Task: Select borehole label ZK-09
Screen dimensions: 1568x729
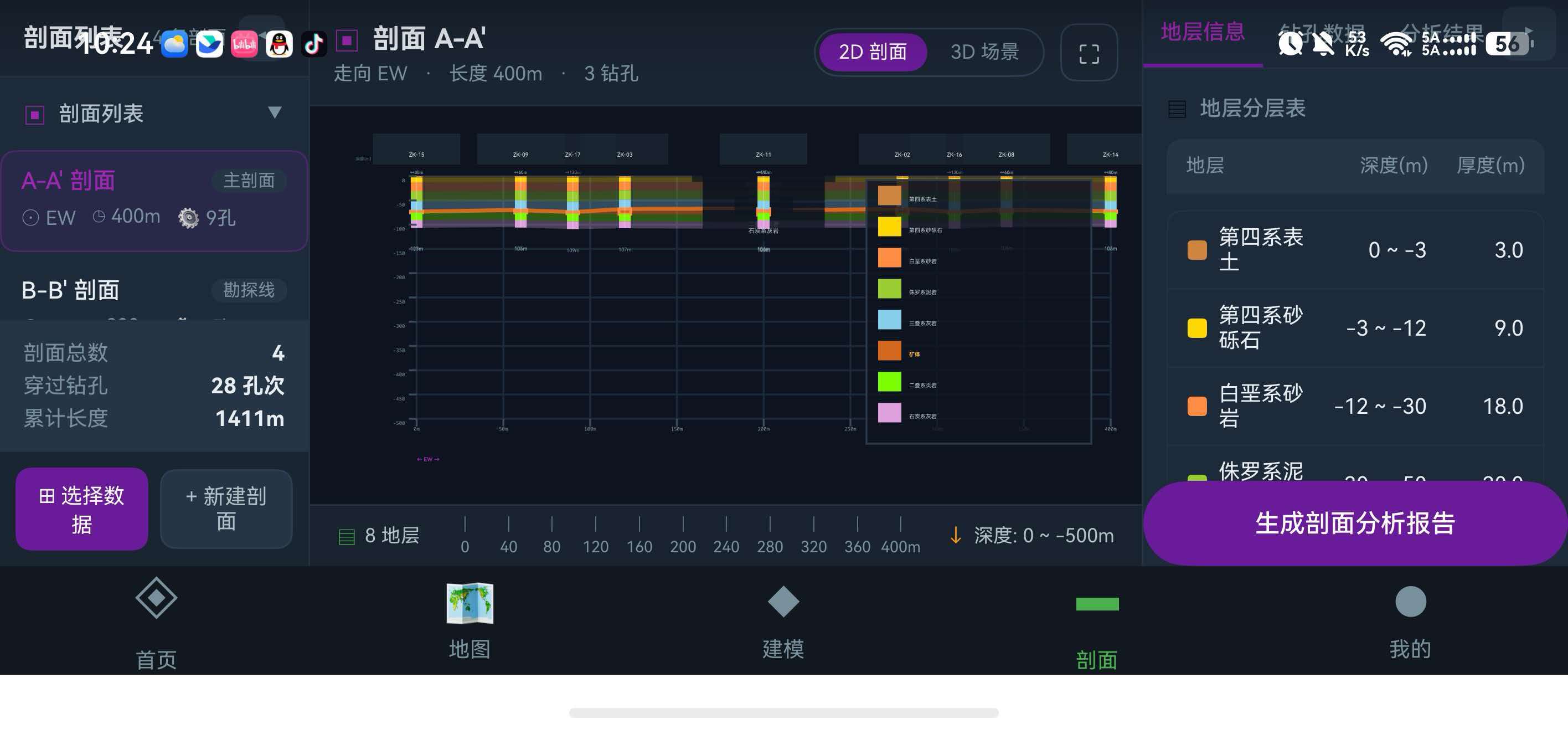Action: pyautogui.click(x=520, y=155)
